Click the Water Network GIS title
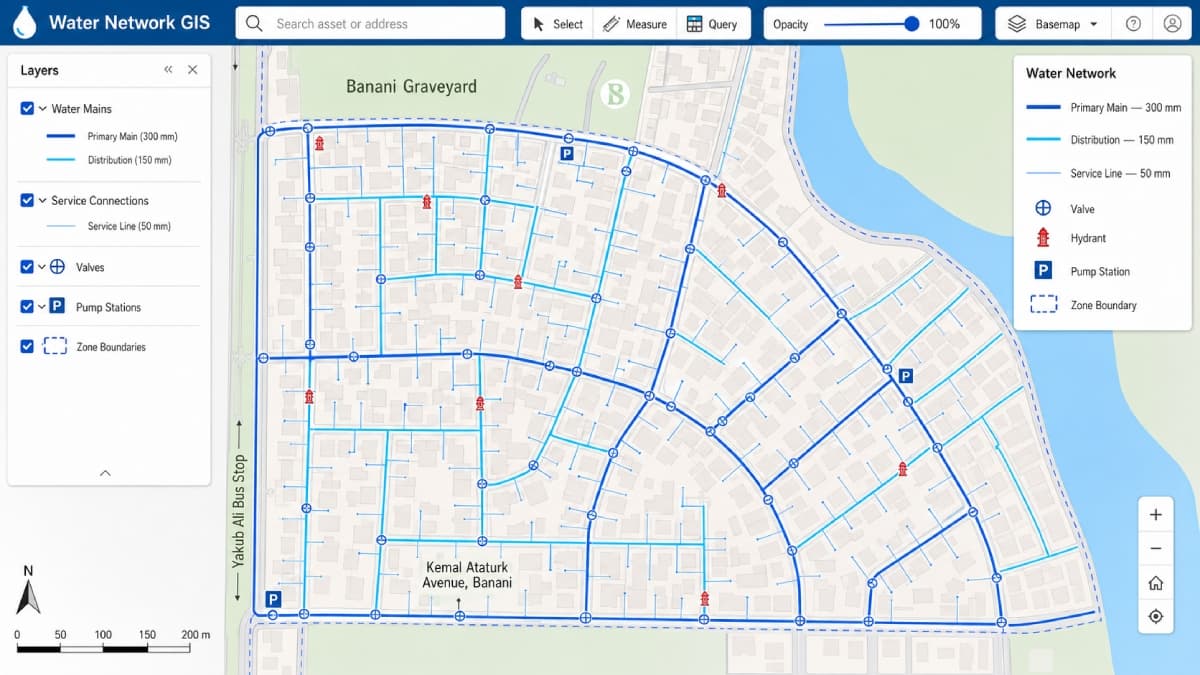The height and width of the screenshot is (675, 1200). tap(129, 23)
